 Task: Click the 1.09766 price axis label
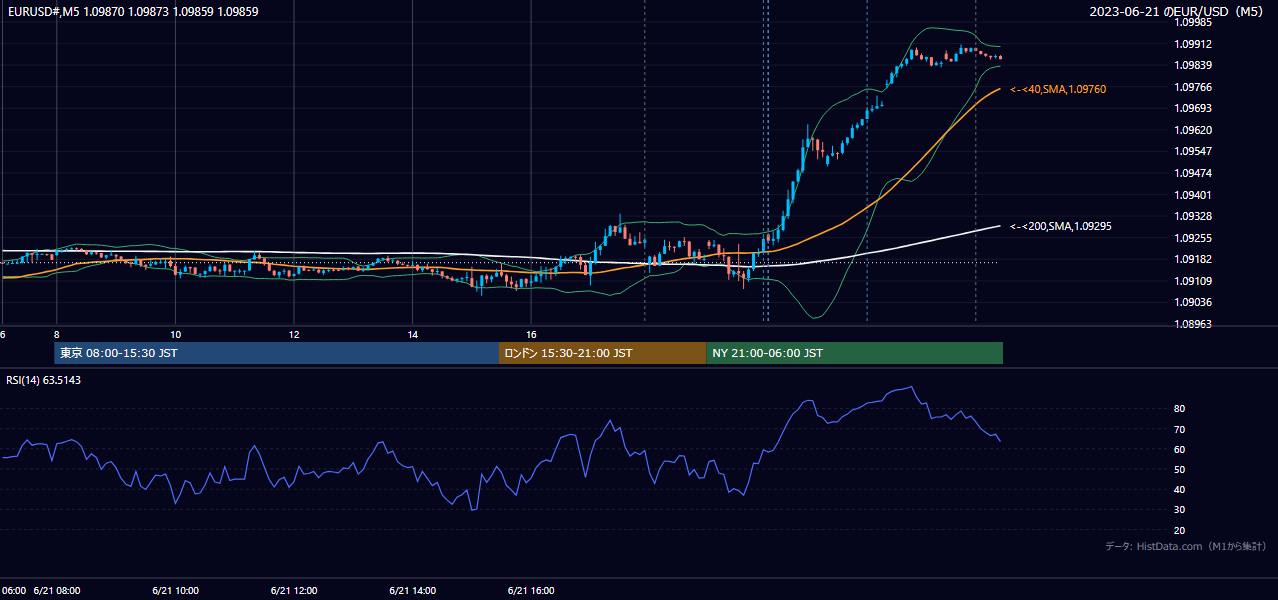pyautogui.click(x=1194, y=87)
